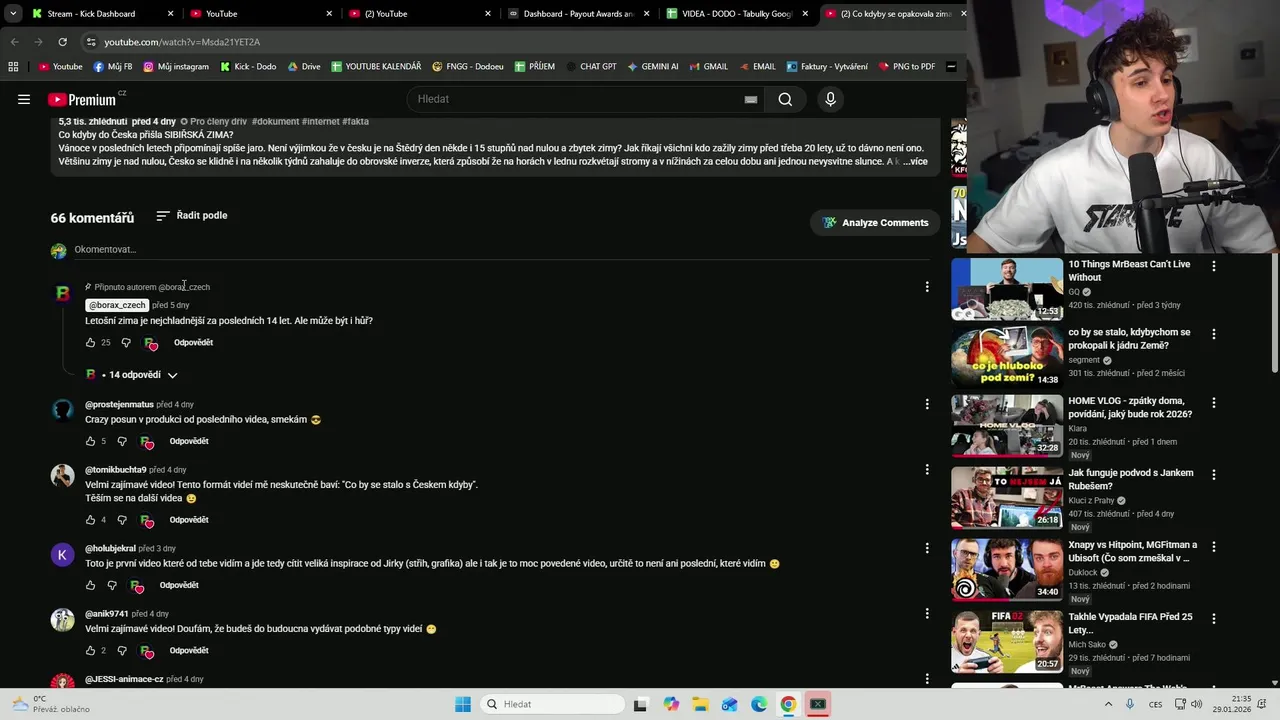The height and width of the screenshot is (720, 1280).
Task: Open 'co by se stalo, kdybychom se prokopali' thumbnail
Action: pos(1007,357)
